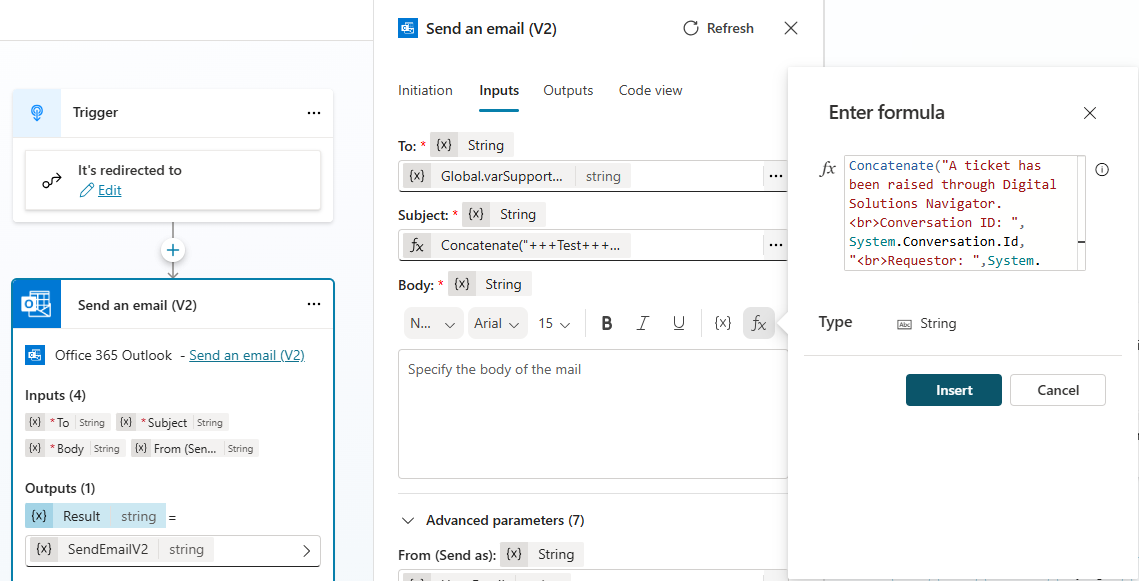Viewport: 1139px width, 581px height.
Task: Open the paragraph style dropdown (N...)
Action: [434, 323]
